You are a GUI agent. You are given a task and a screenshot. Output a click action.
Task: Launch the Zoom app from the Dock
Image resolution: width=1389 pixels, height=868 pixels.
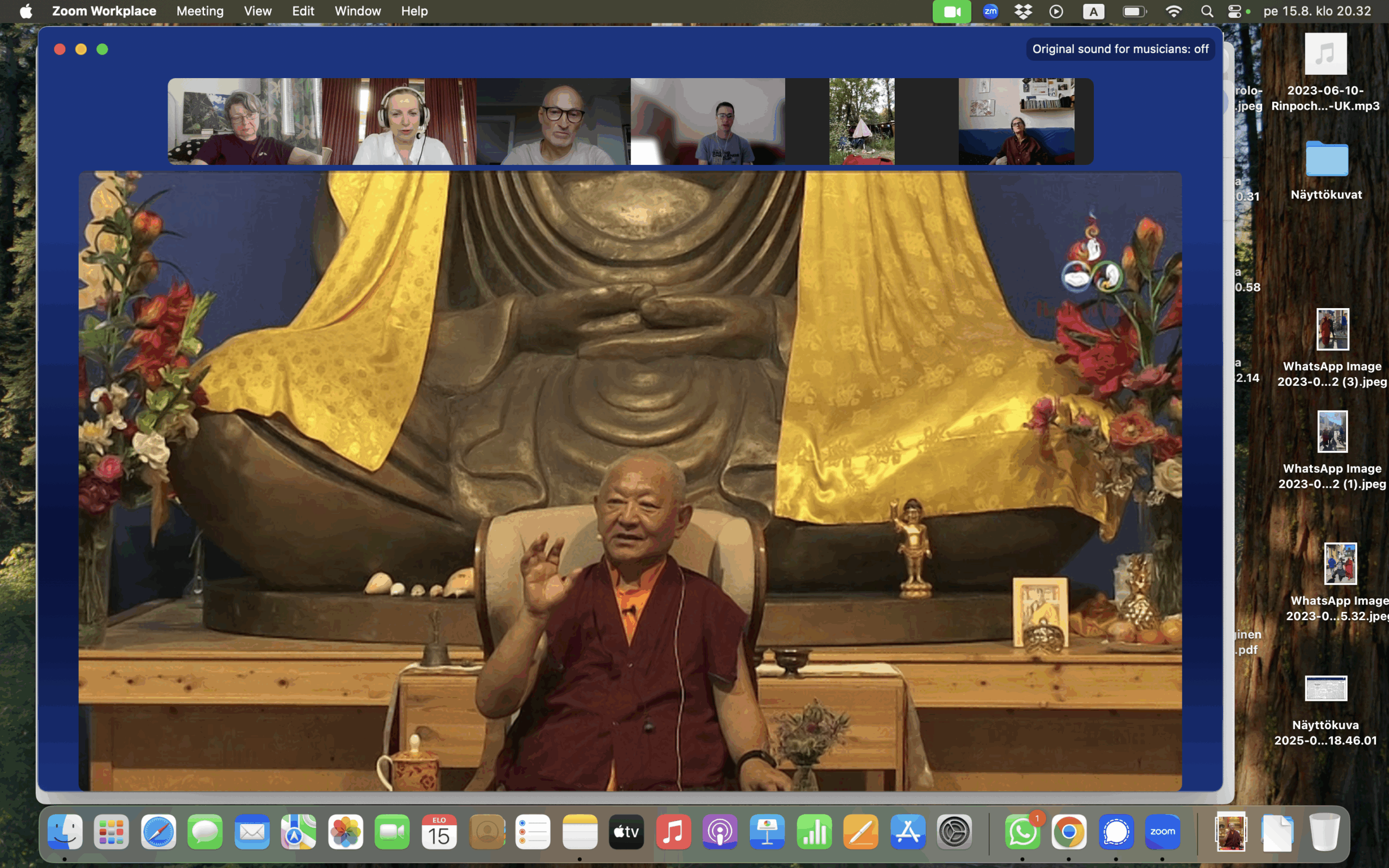[x=1162, y=831]
